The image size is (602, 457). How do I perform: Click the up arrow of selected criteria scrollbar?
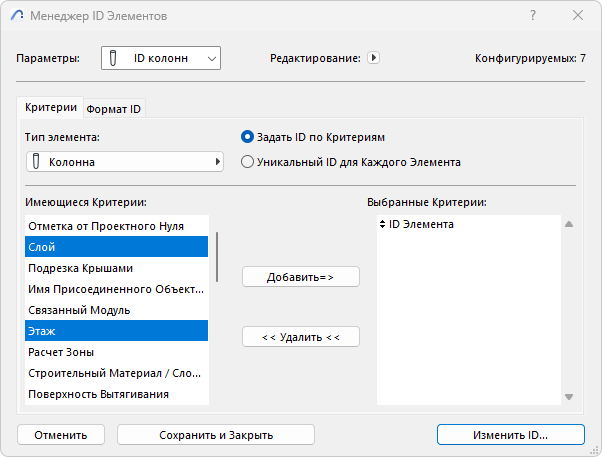point(568,224)
